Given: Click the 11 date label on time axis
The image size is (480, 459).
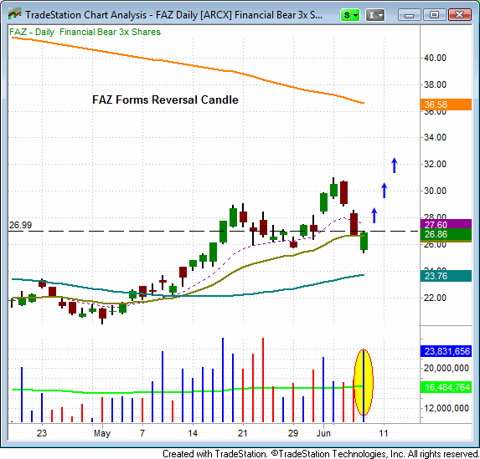Looking at the screenshot, I should (x=384, y=433).
